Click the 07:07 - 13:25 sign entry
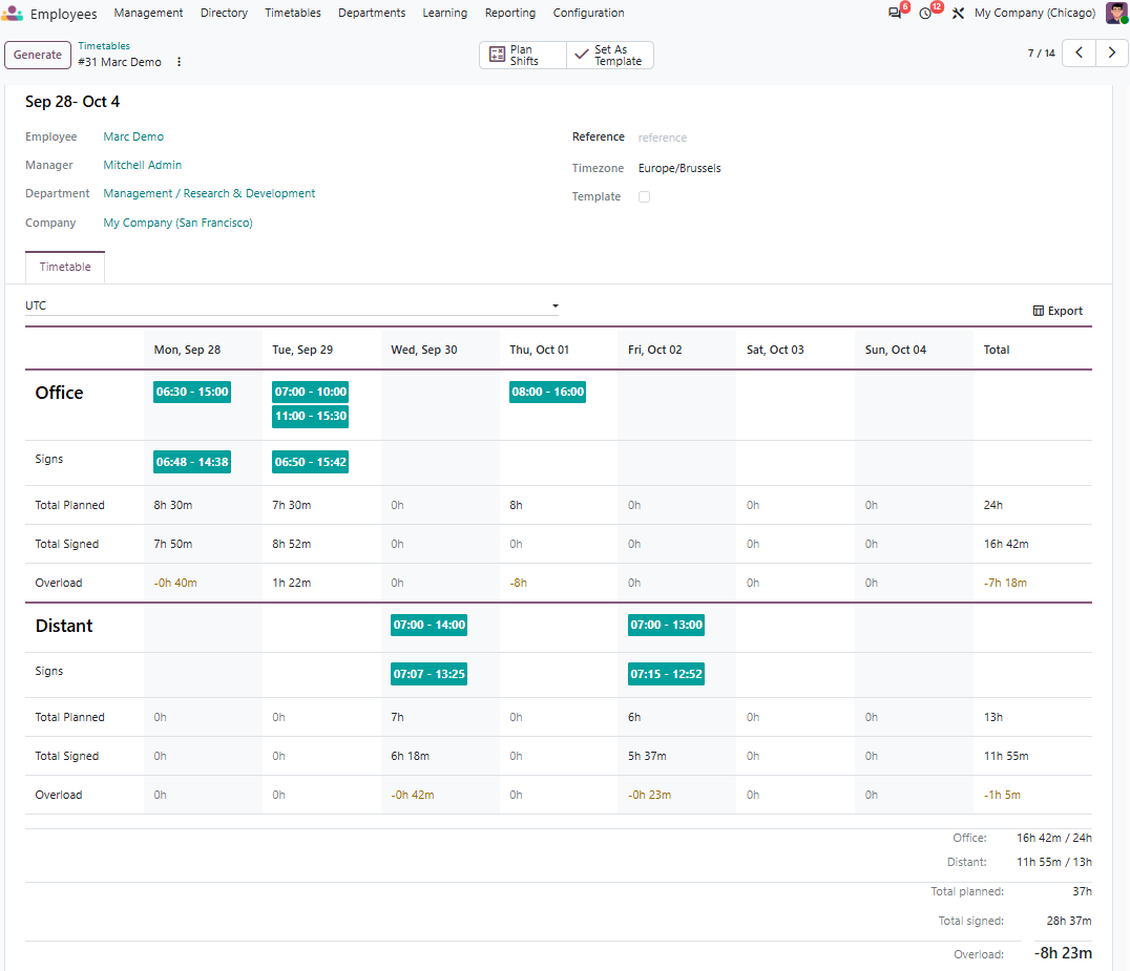This screenshot has width=1130, height=971. click(430, 674)
